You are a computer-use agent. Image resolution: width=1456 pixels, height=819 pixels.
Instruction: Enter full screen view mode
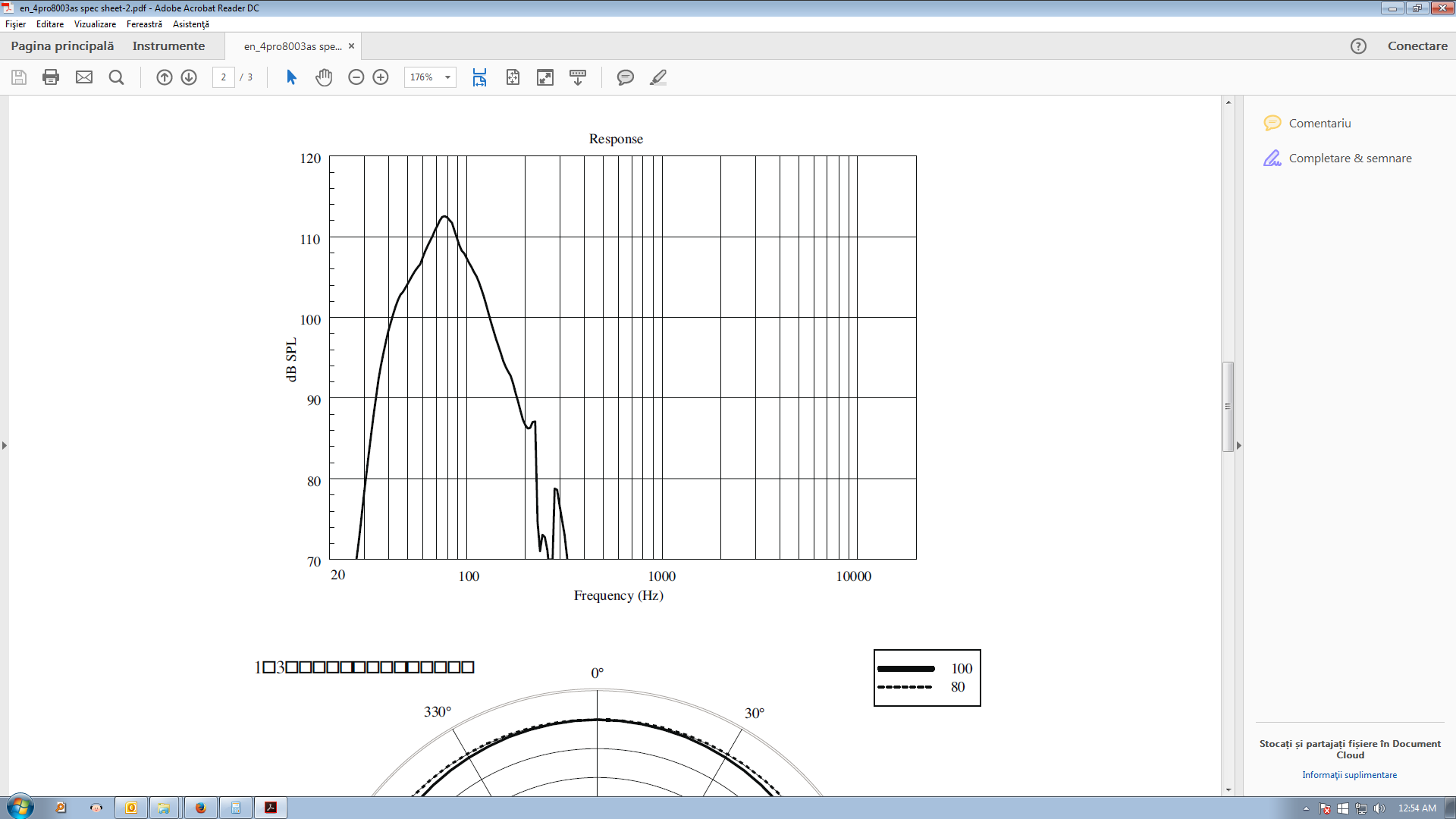[545, 77]
